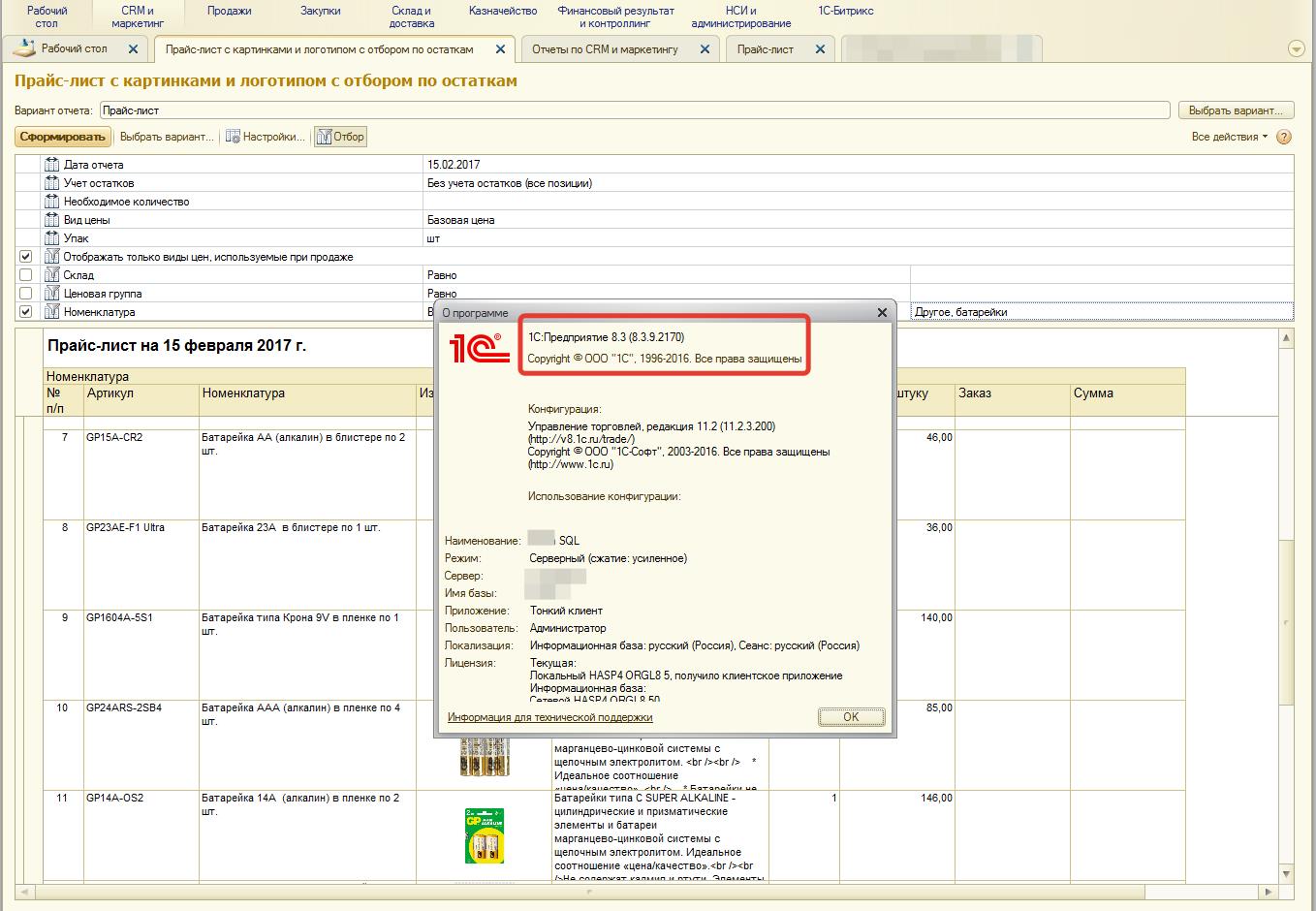Open Информация для технической поддержки link
The image size is (1316, 911).
tap(549, 717)
